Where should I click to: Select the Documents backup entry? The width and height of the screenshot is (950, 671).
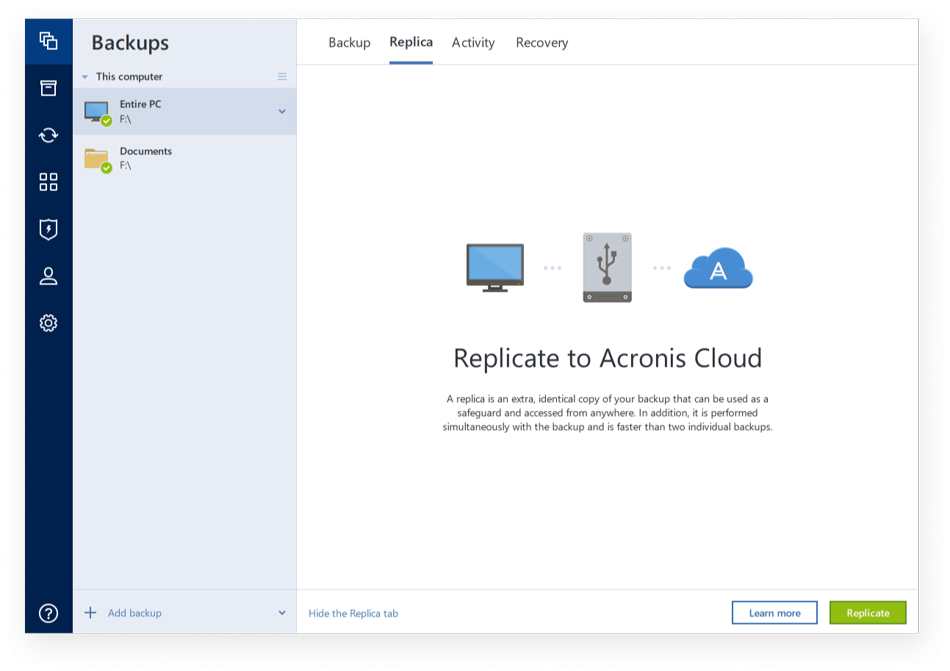(x=185, y=159)
